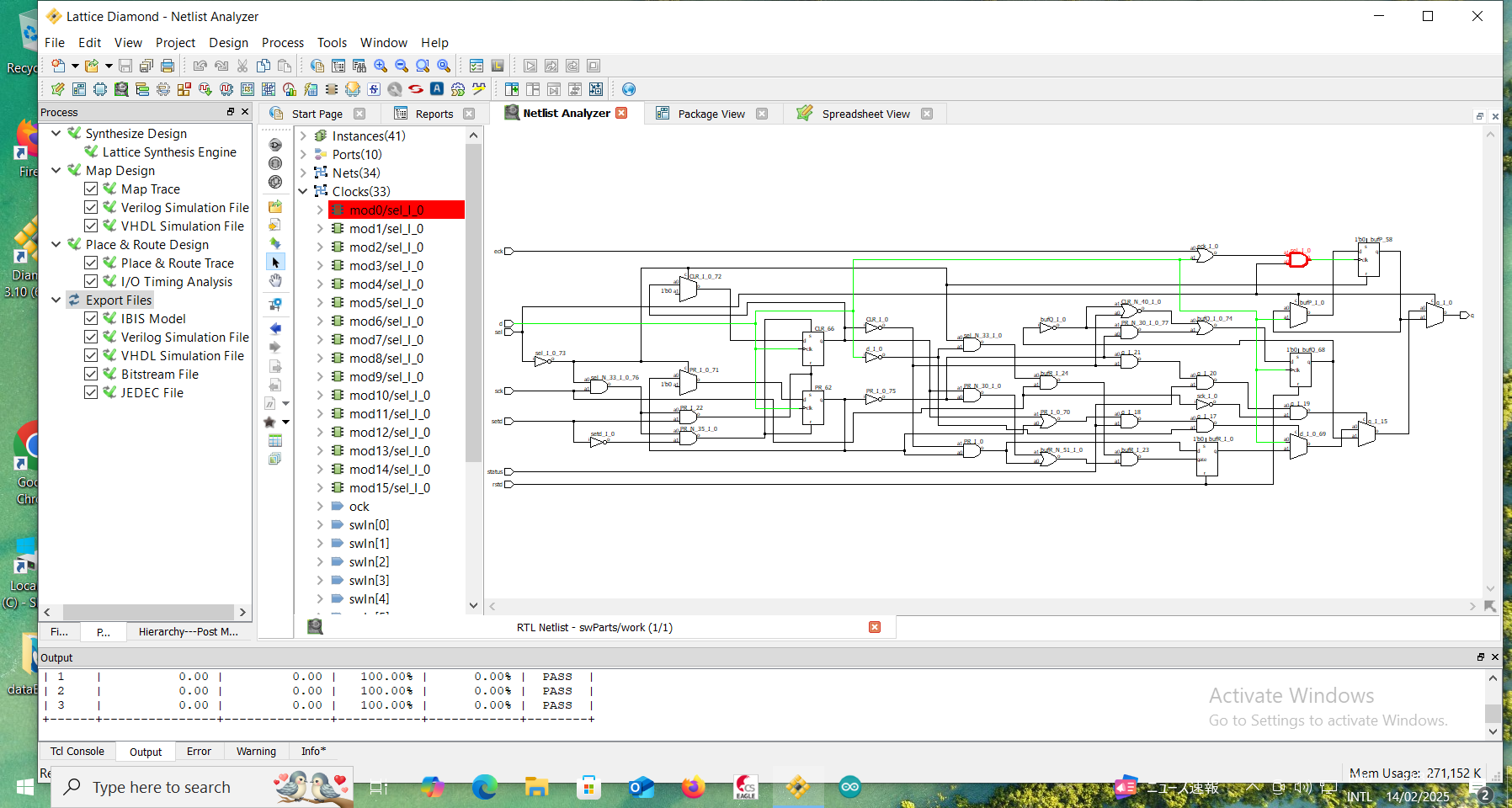Toggle the JEDEC File checkbox
Viewport: 1512px width, 808px height.
click(x=91, y=392)
